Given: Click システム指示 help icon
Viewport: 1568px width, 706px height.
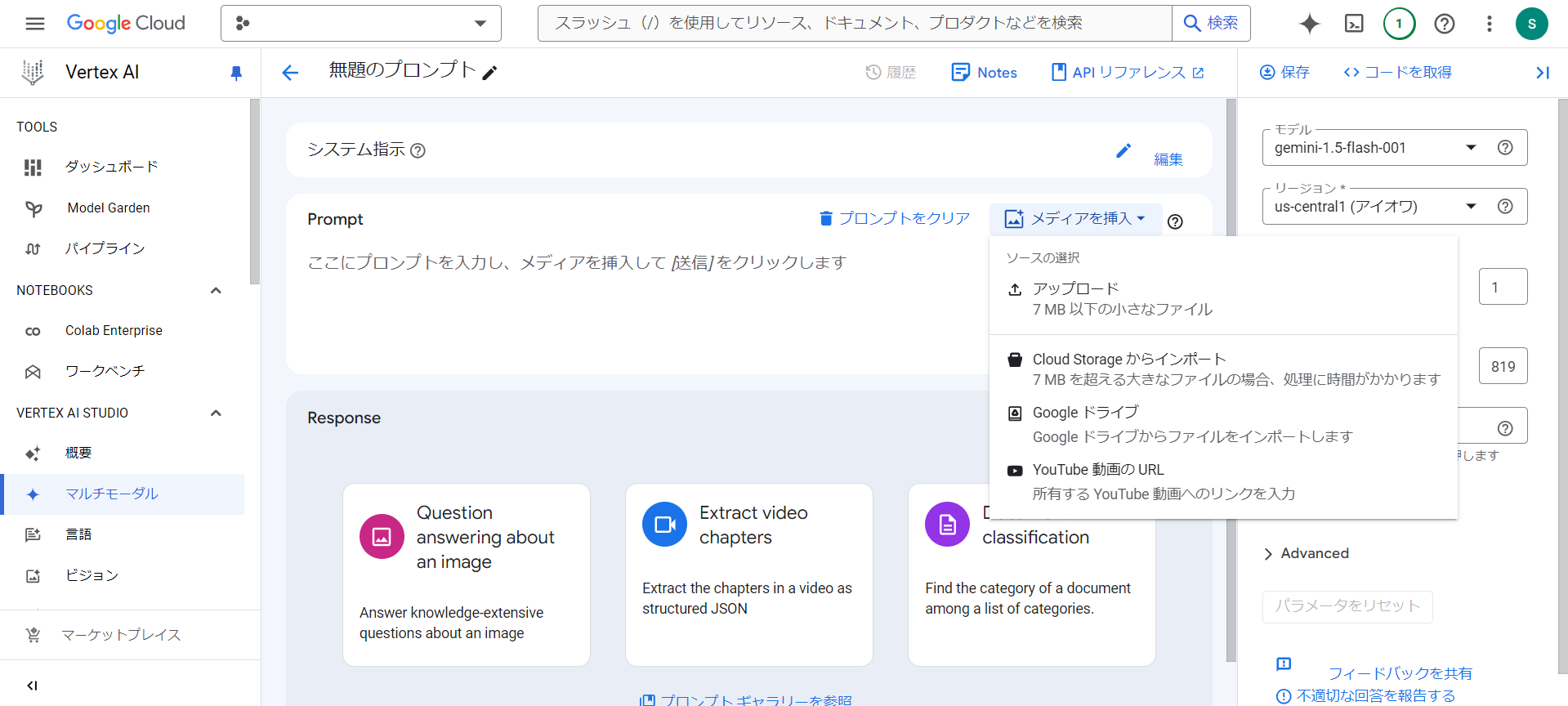Looking at the screenshot, I should click(418, 150).
